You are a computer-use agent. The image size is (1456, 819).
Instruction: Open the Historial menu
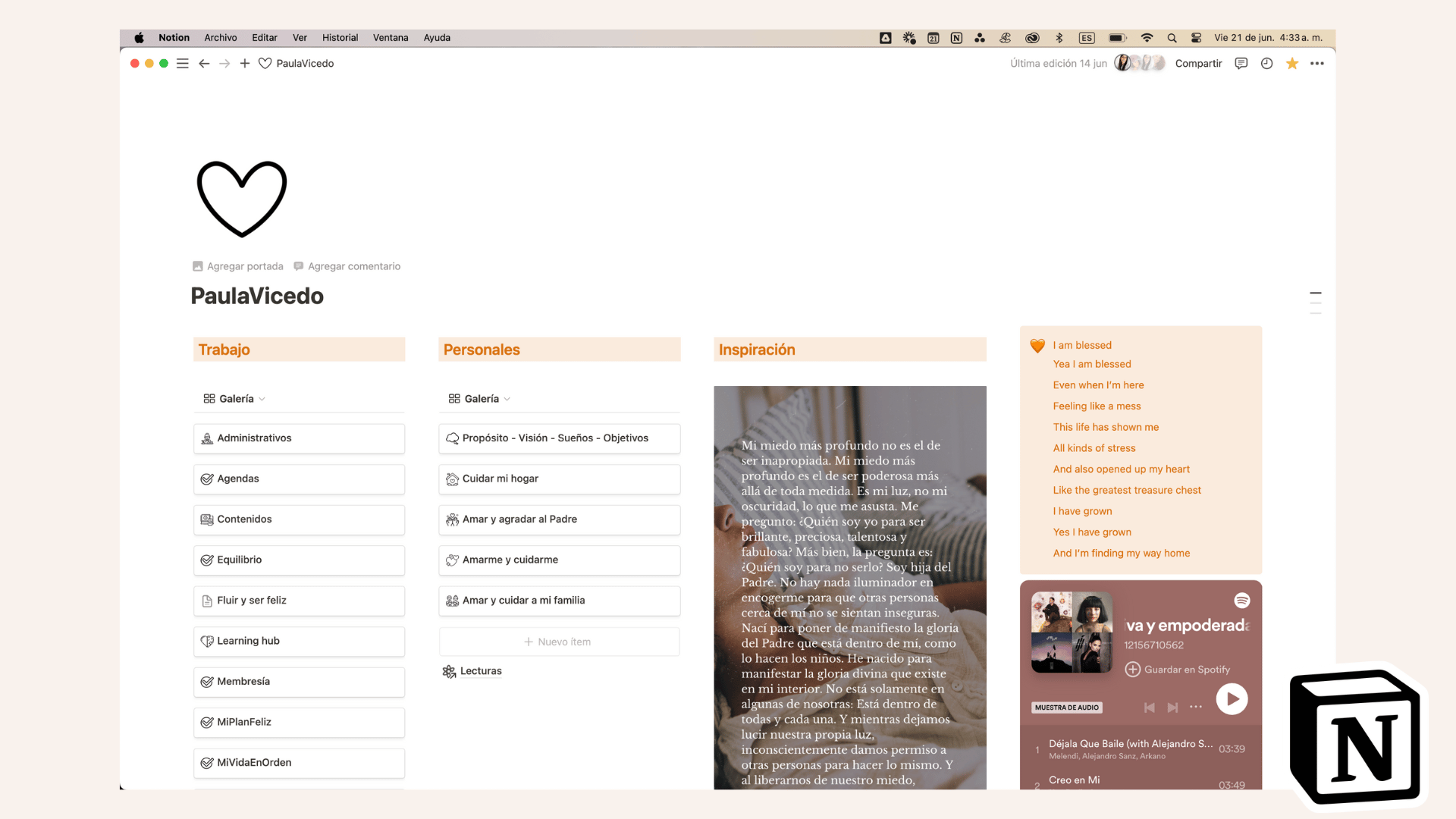[x=340, y=38]
